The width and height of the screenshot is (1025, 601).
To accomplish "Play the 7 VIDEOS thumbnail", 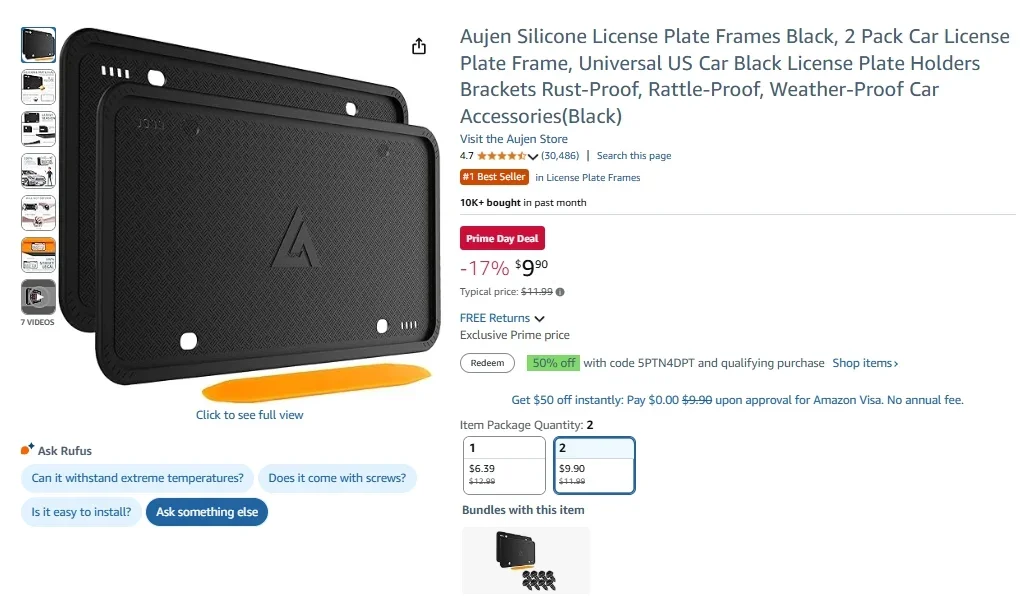I will (37, 297).
